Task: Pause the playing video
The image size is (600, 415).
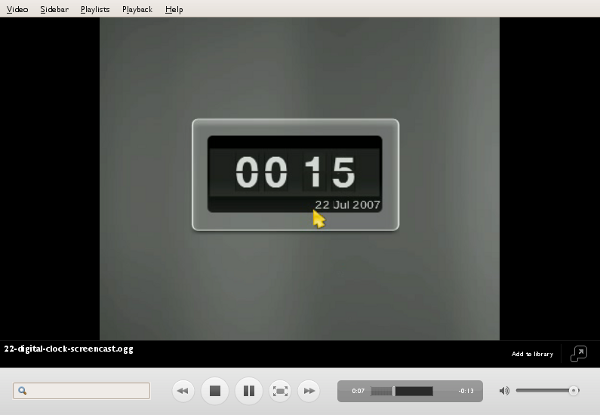Action: pos(249,391)
